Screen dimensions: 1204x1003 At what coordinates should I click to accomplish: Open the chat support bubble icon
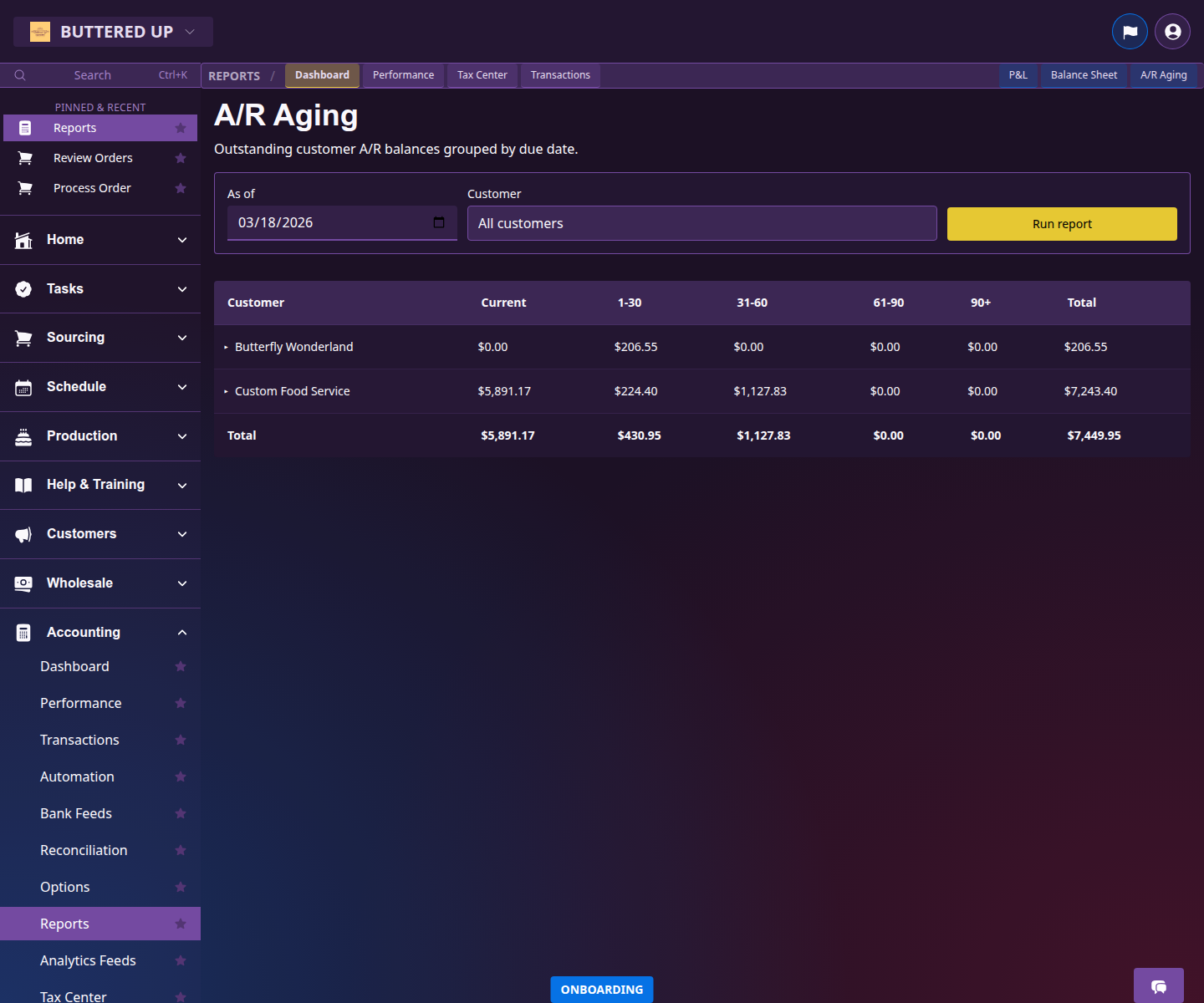(x=1158, y=986)
